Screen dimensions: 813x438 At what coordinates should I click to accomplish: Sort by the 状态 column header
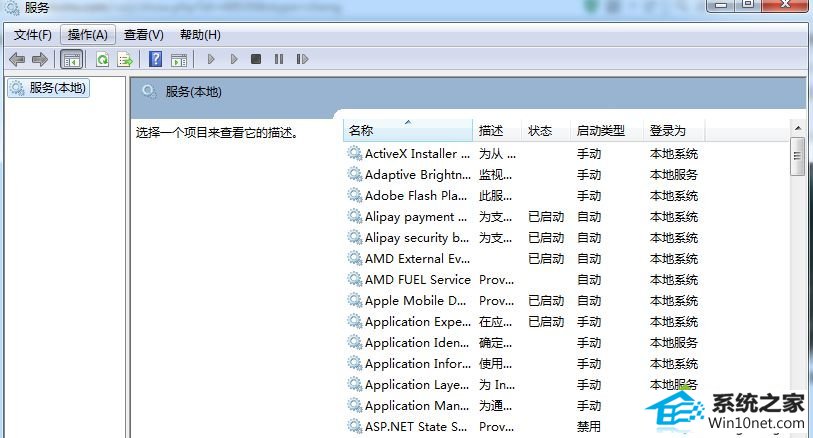click(546, 131)
